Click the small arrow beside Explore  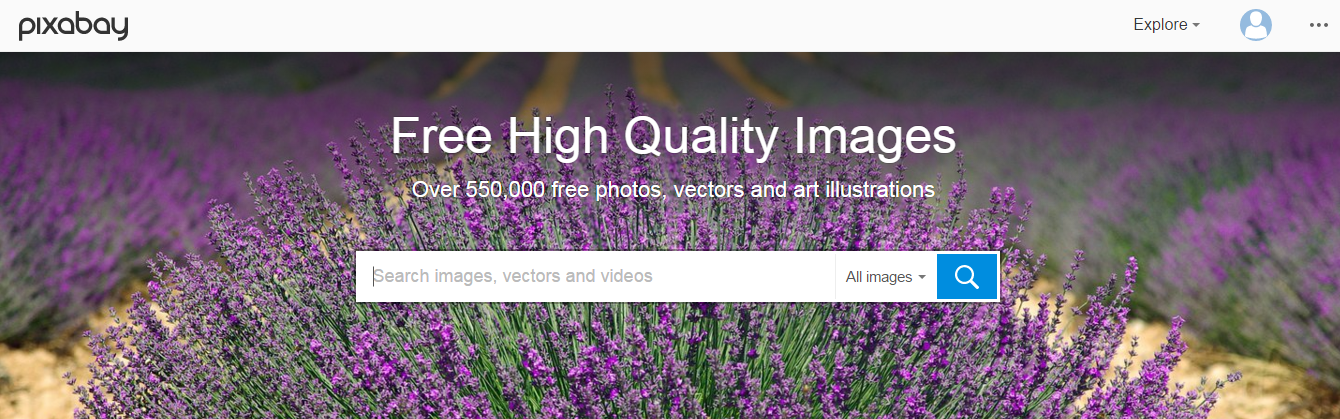click(x=1196, y=26)
